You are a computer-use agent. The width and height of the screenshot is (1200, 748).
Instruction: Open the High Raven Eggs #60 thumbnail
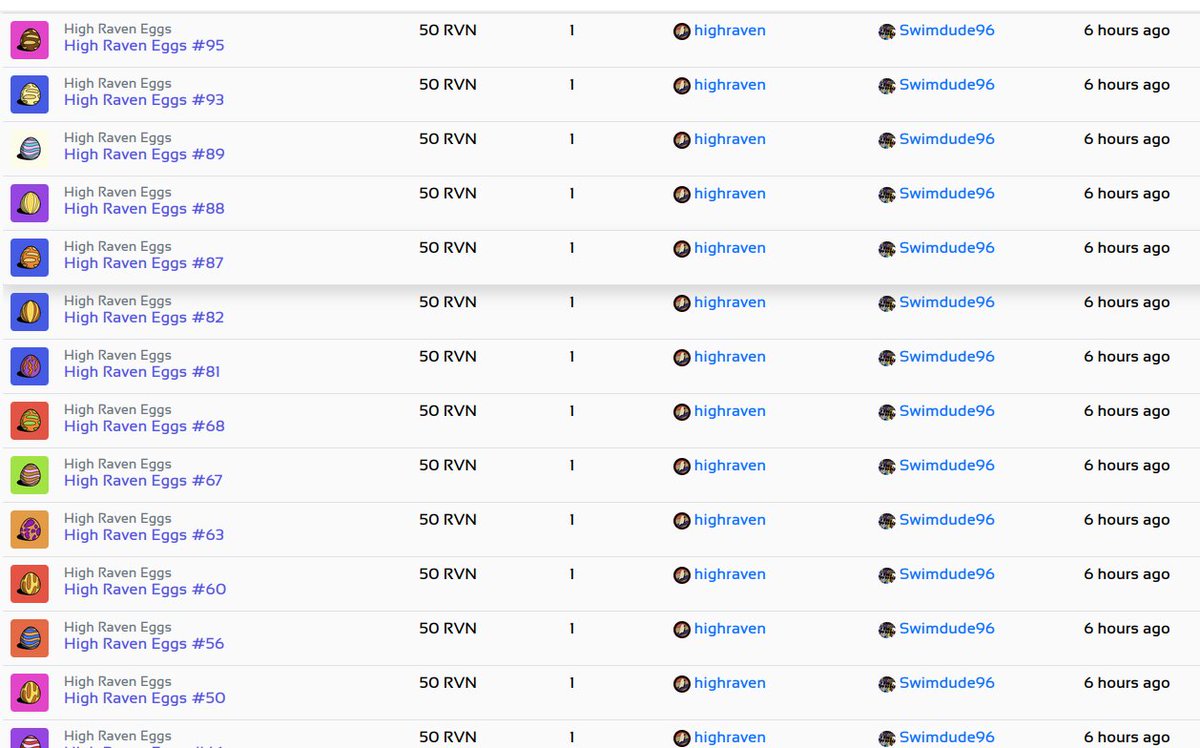(x=30, y=583)
